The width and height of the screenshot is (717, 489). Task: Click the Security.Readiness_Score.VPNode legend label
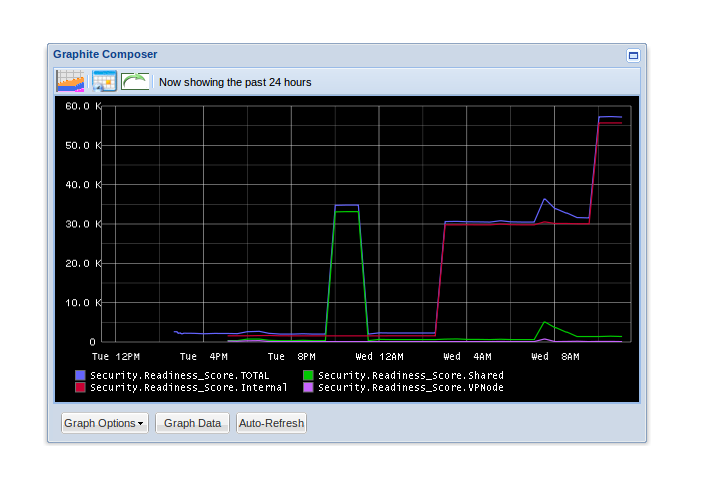click(x=410, y=387)
